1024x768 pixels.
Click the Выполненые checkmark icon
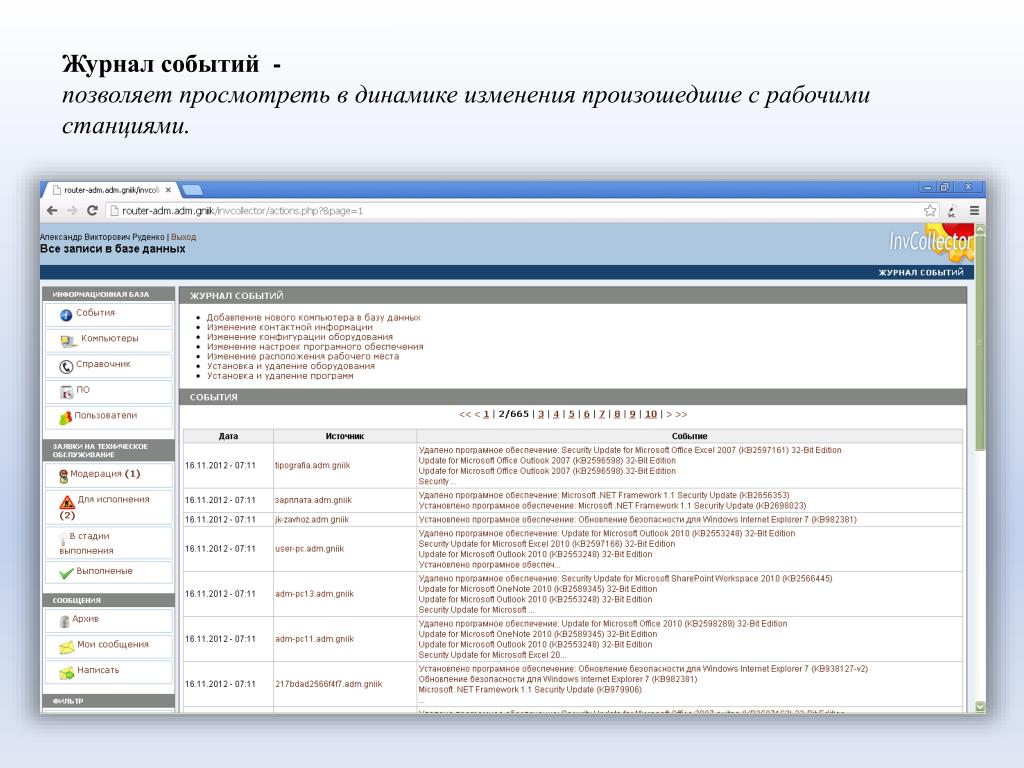[x=66, y=573]
